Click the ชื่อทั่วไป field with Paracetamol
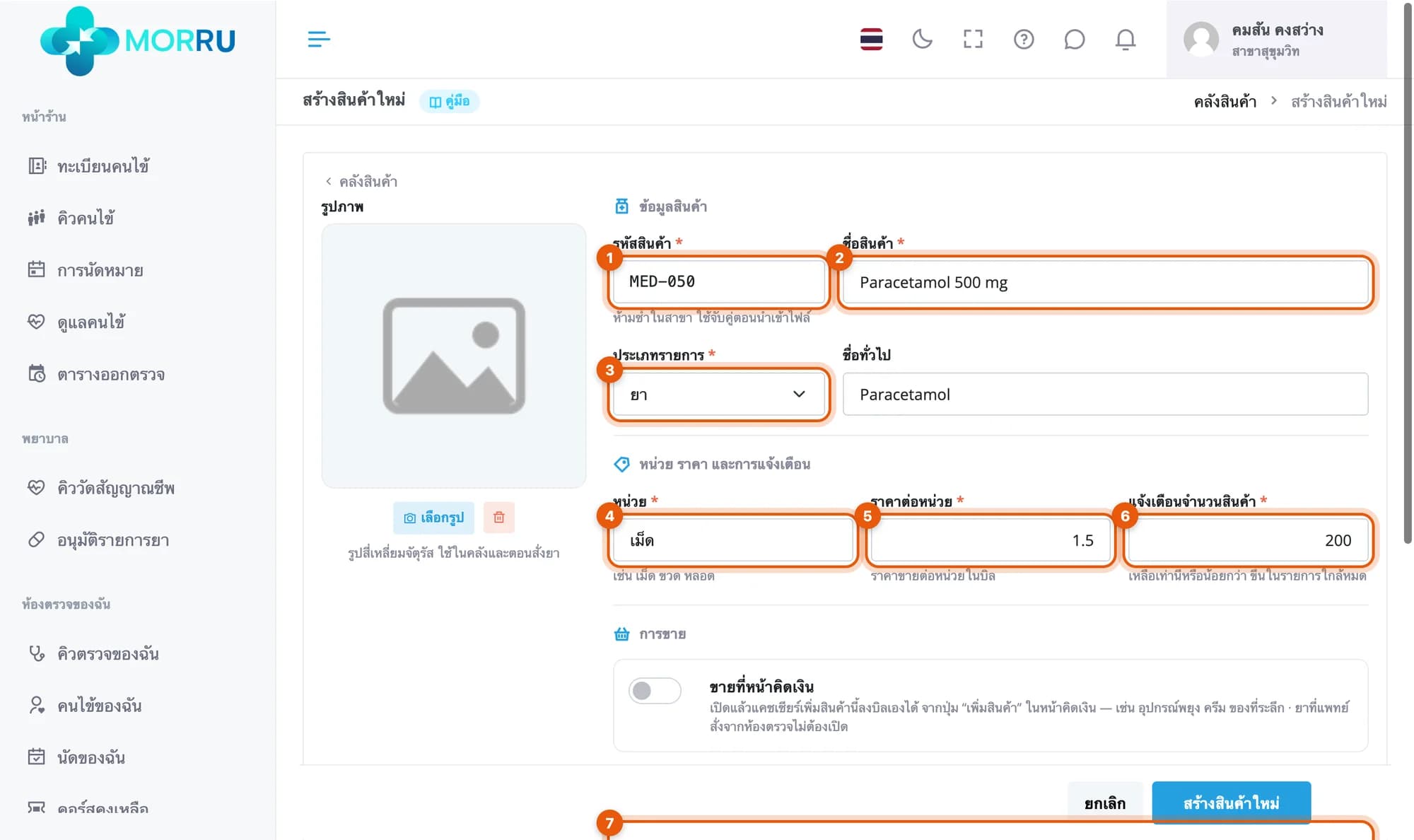The height and width of the screenshot is (840, 1414). 1105,395
